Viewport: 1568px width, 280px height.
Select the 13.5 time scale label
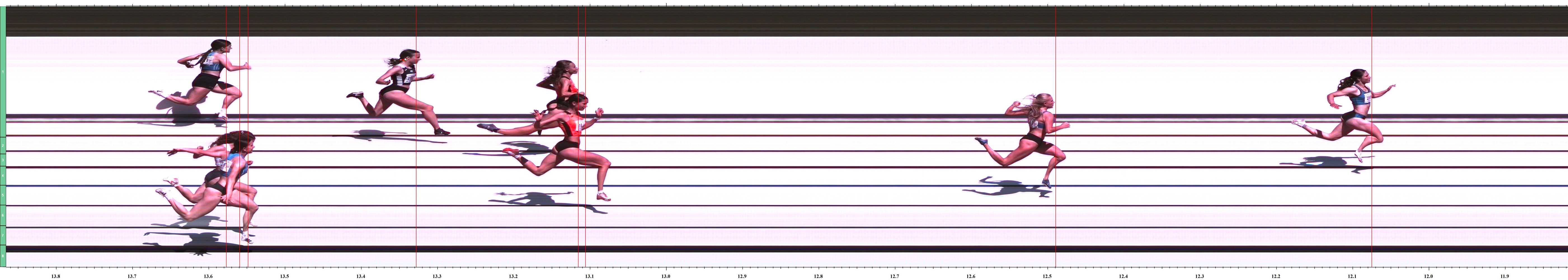point(284,276)
